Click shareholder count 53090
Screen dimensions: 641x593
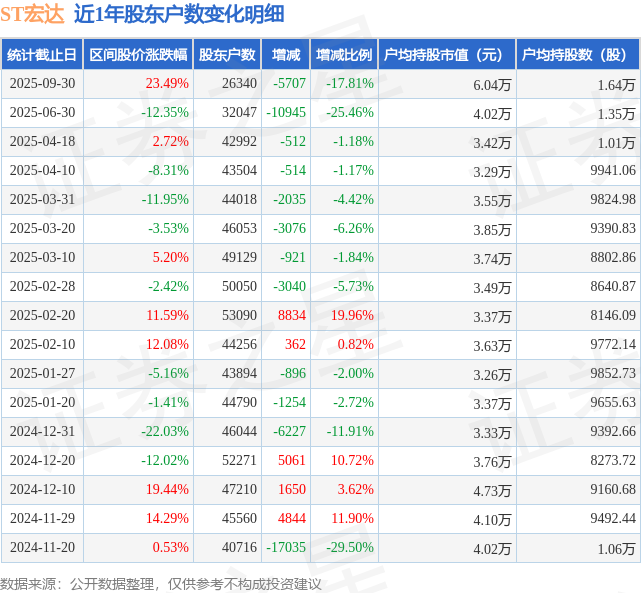[239, 316]
